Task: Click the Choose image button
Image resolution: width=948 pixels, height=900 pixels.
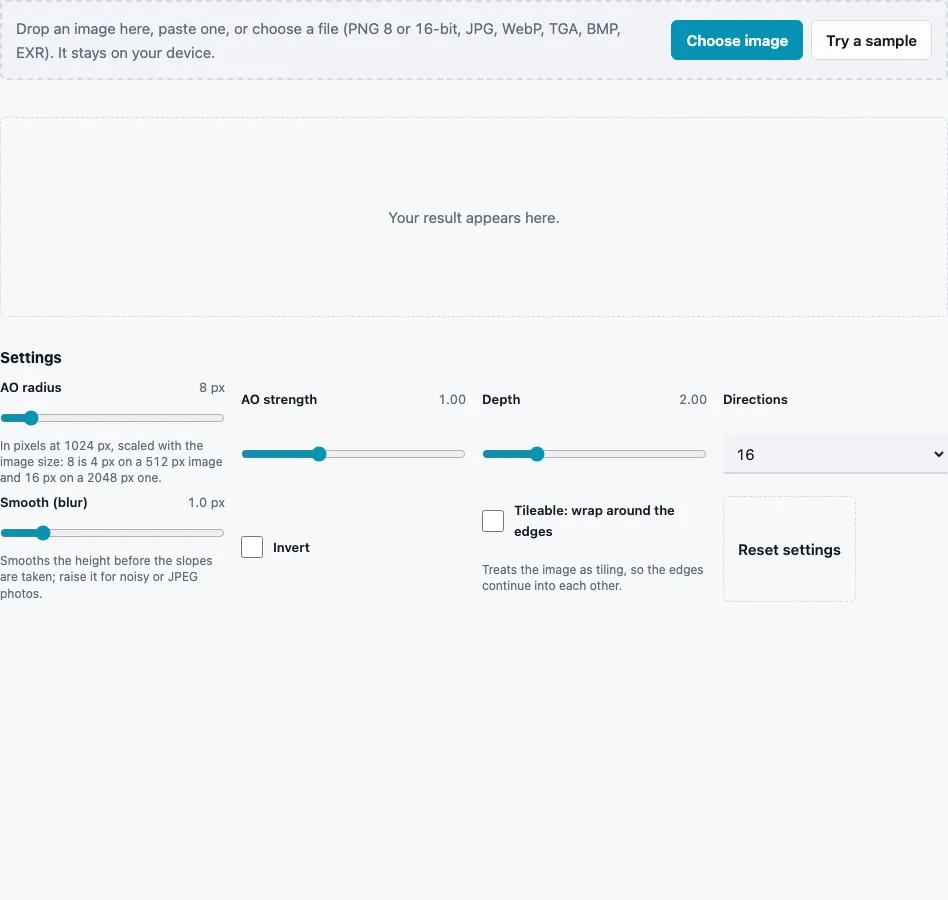Action: (x=736, y=40)
